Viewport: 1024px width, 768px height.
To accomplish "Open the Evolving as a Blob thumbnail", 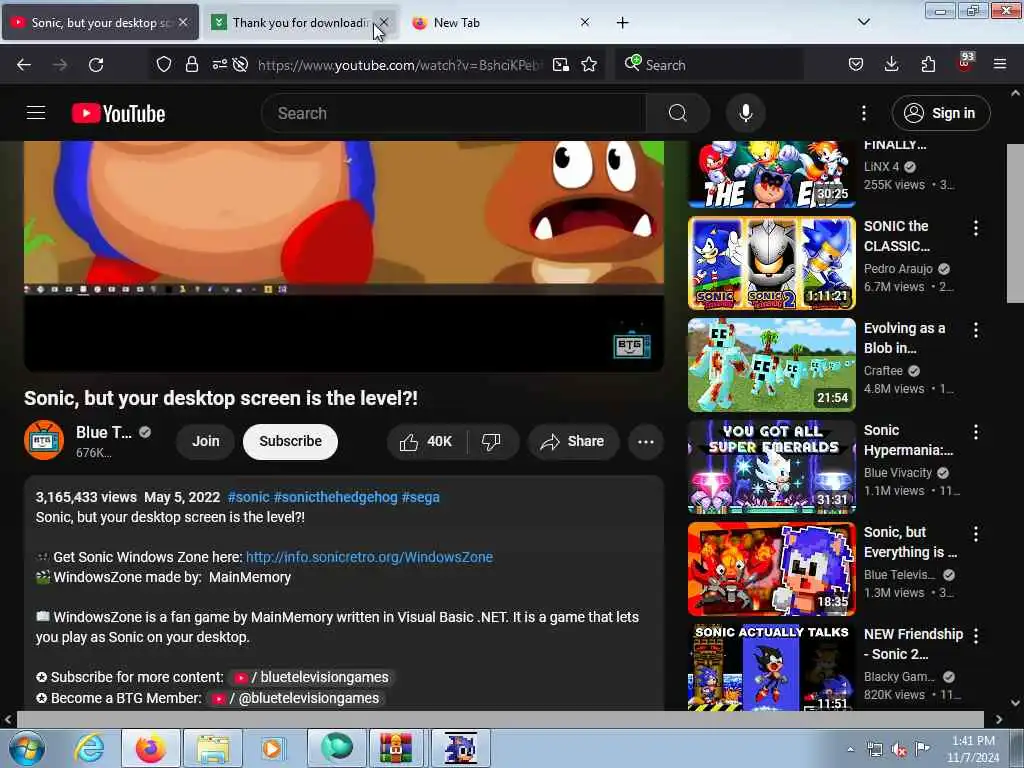I will 771,364.
